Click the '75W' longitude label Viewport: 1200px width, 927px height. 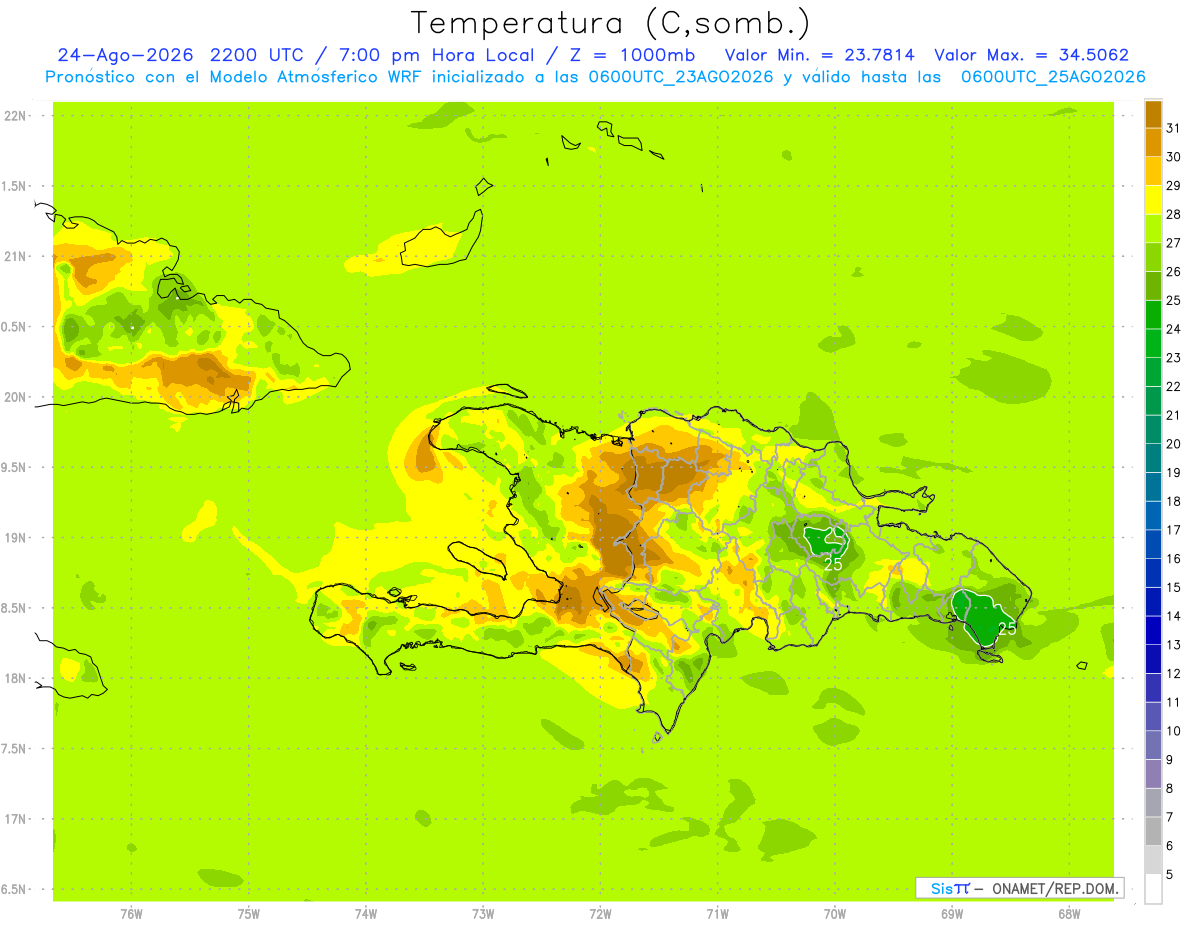point(249,914)
